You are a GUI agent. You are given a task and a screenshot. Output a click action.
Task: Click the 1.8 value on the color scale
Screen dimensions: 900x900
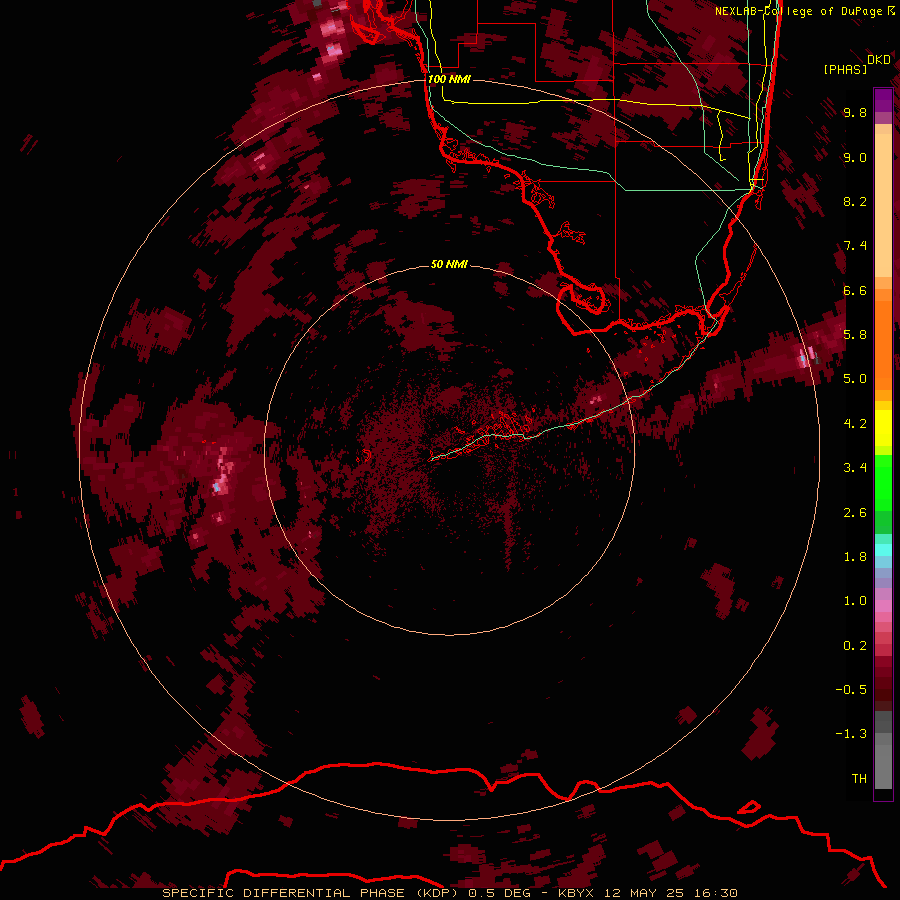pyautogui.click(x=855, y=557)
